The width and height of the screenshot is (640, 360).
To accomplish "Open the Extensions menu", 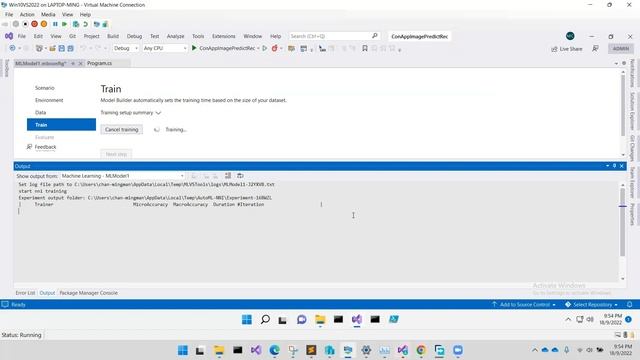I will click(x=224, y=36).
